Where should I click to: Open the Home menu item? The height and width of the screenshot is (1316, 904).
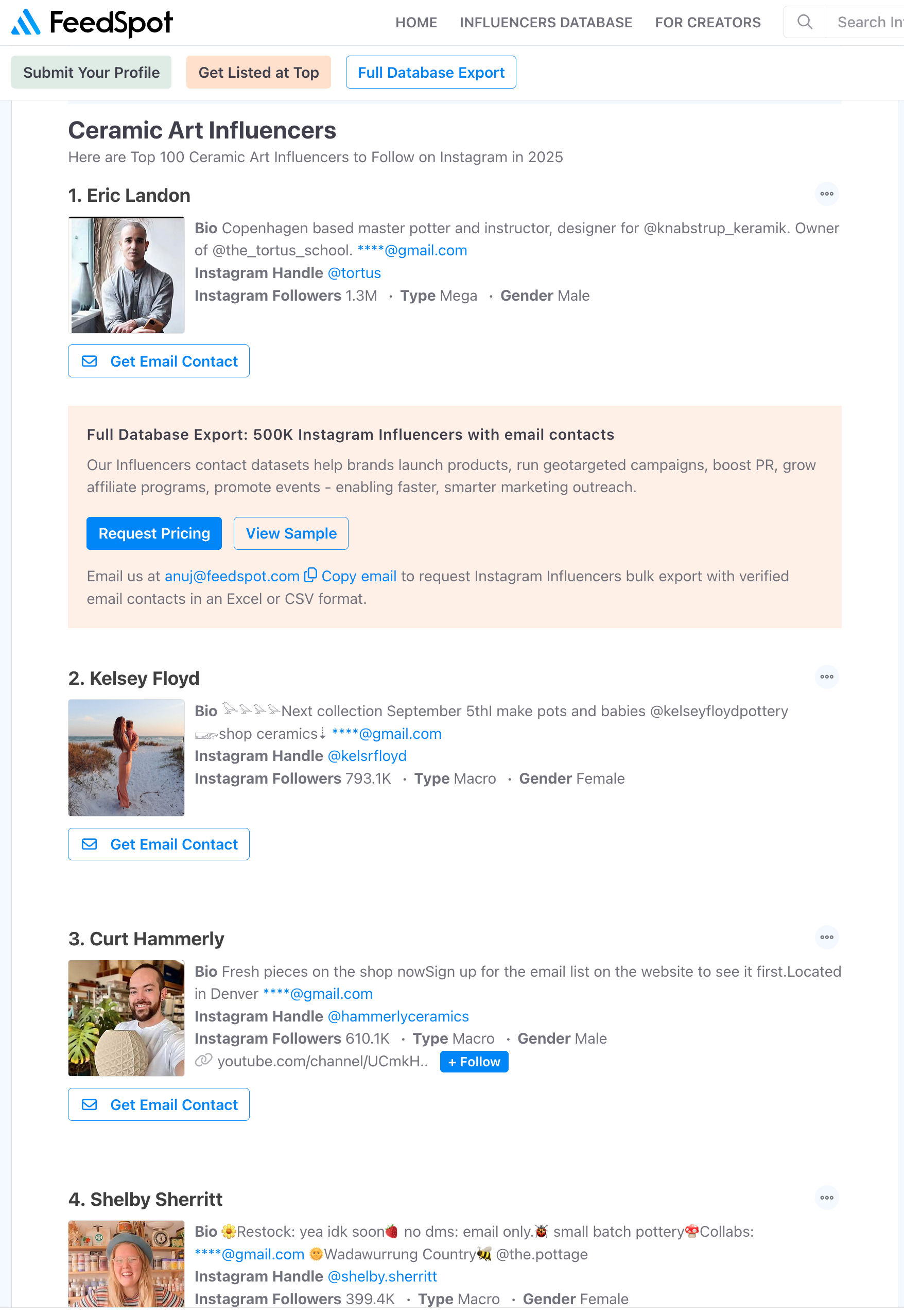(416, 23)
